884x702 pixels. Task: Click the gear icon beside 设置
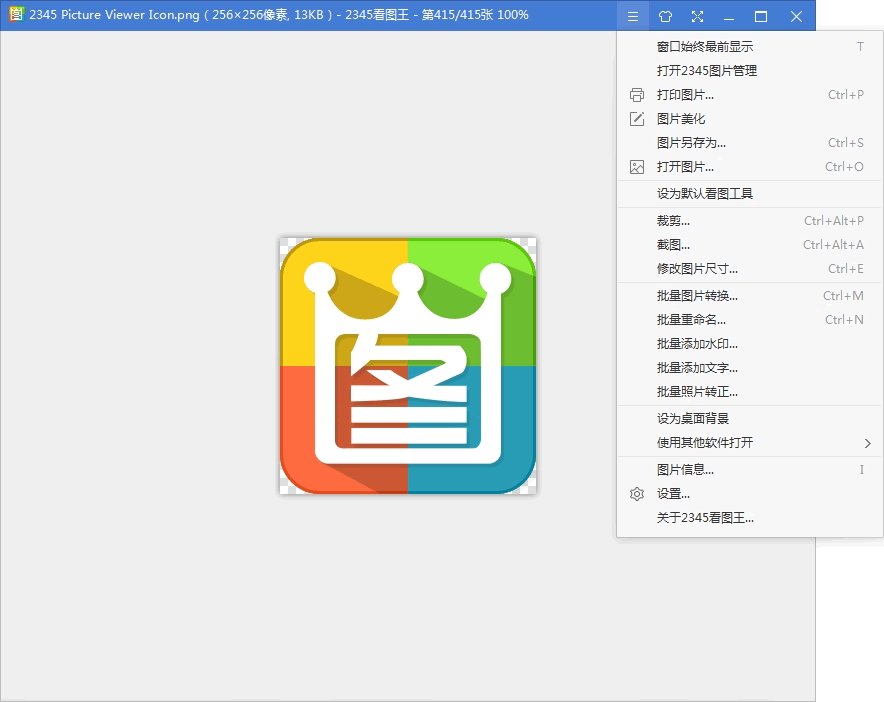637,494
